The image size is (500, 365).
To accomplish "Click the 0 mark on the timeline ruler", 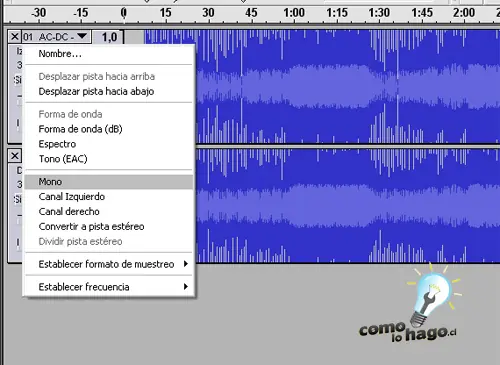I will (124, 13).
